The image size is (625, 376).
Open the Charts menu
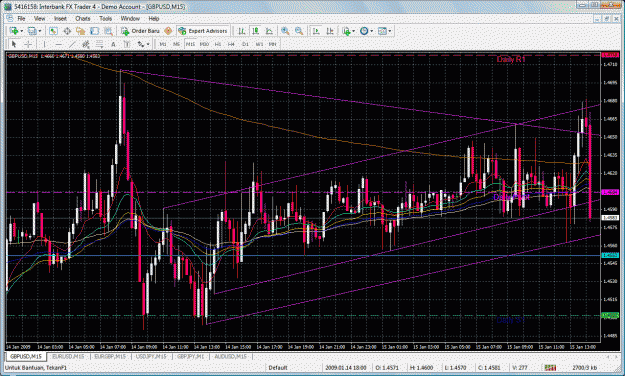pos(83,18)
